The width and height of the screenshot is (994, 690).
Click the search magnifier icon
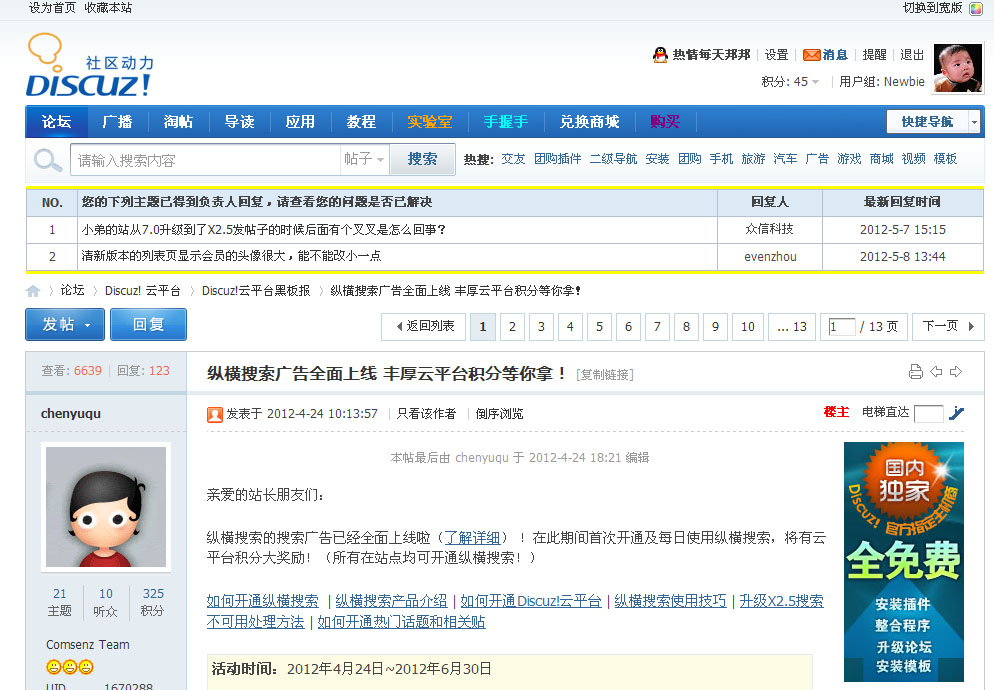tap(47, 160)
